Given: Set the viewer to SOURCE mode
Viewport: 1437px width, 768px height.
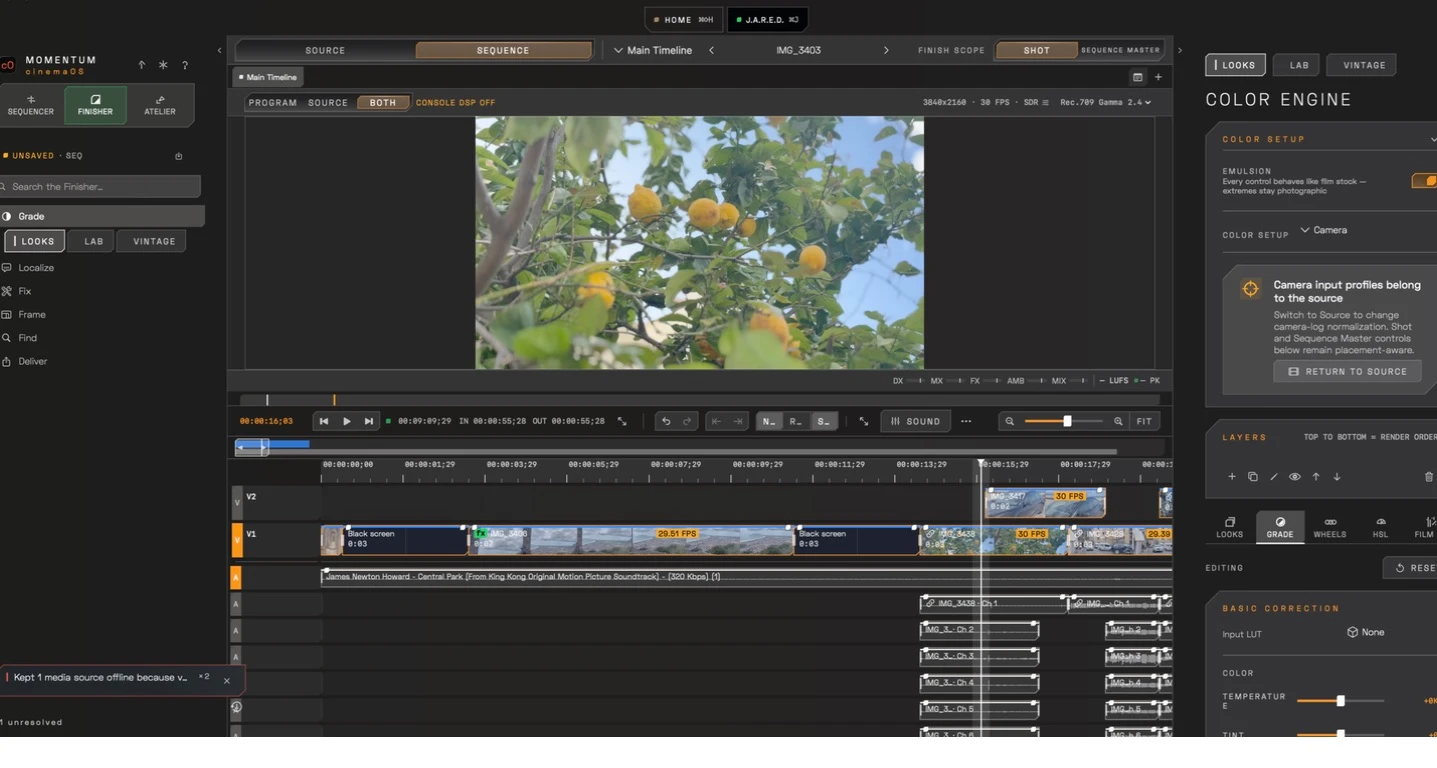Looking at the screenshot, I should [x=328, y=103].
